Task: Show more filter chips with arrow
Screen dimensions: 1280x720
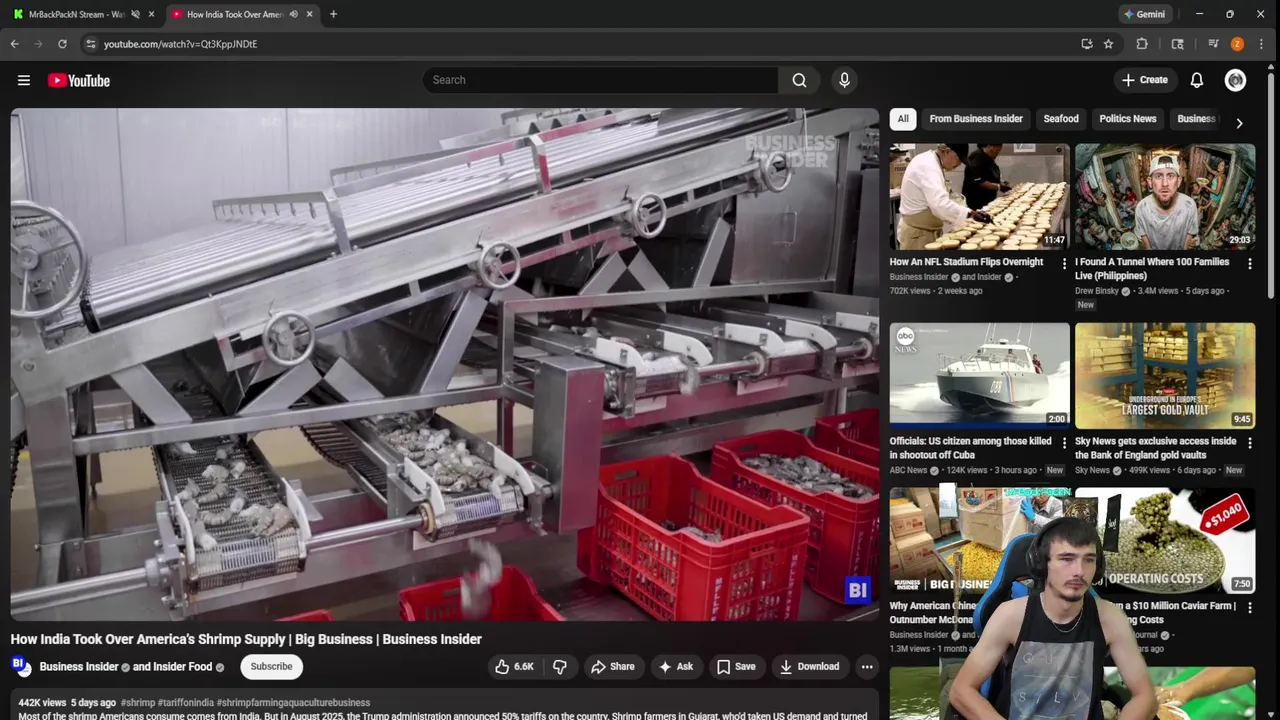Action: [x=1239, y=123]
